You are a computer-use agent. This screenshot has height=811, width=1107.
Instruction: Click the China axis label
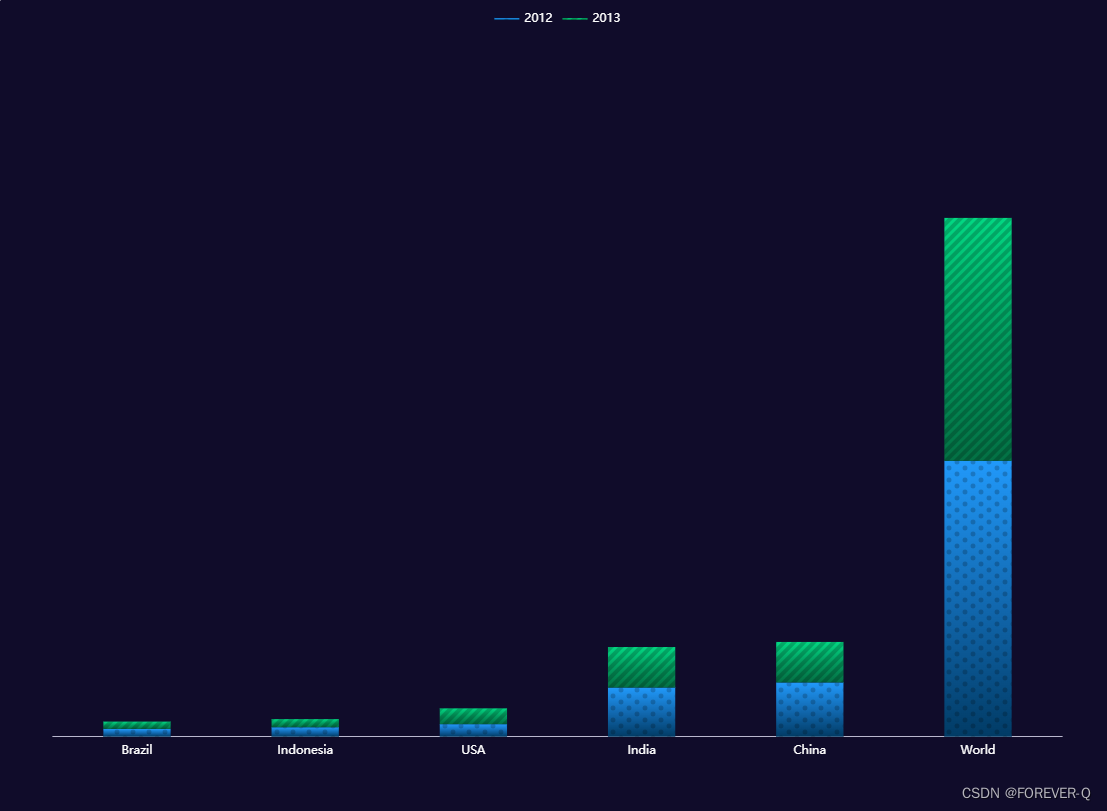810,749
